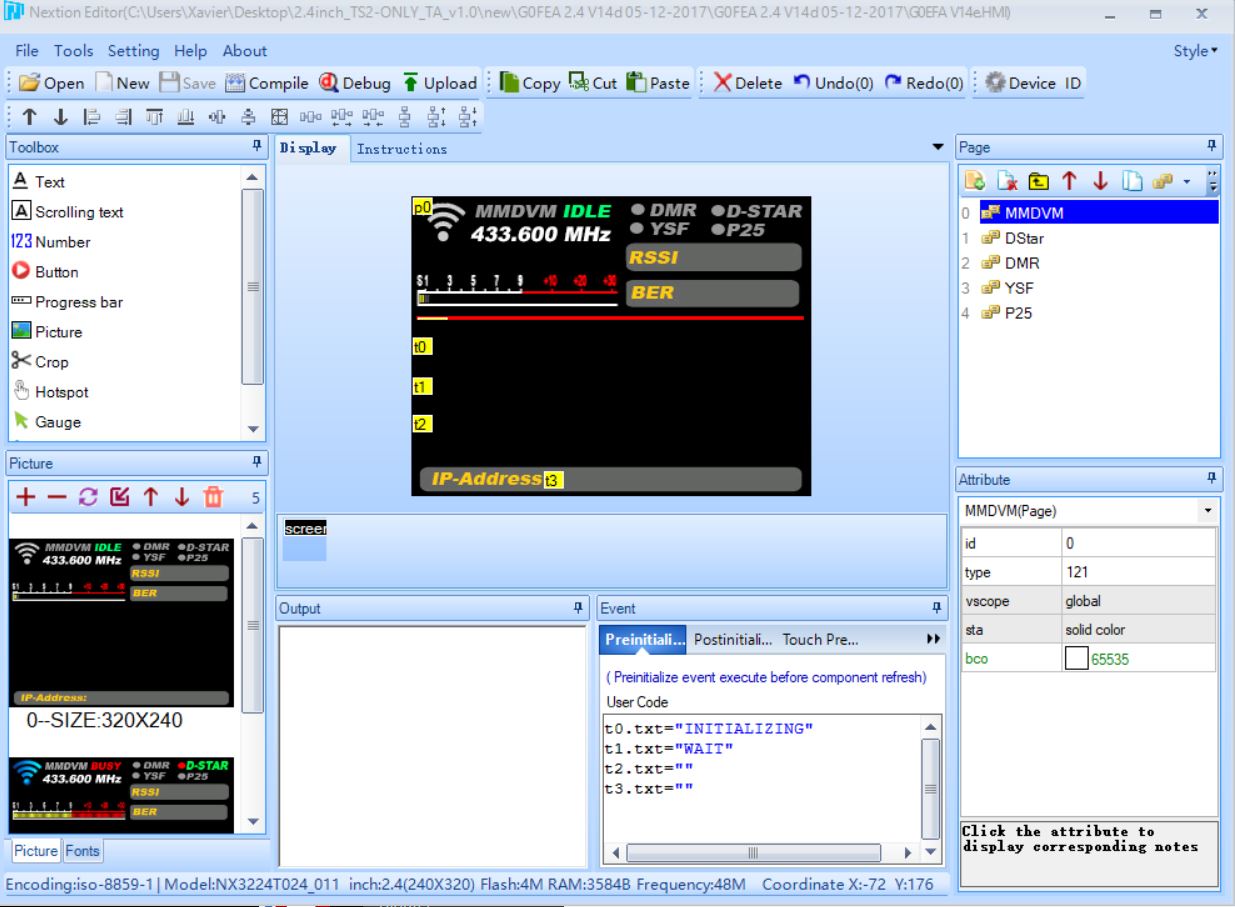Add a picture with the red plus icon
Viewport: 1235px width, 907px height.
(x=25, y=497)
